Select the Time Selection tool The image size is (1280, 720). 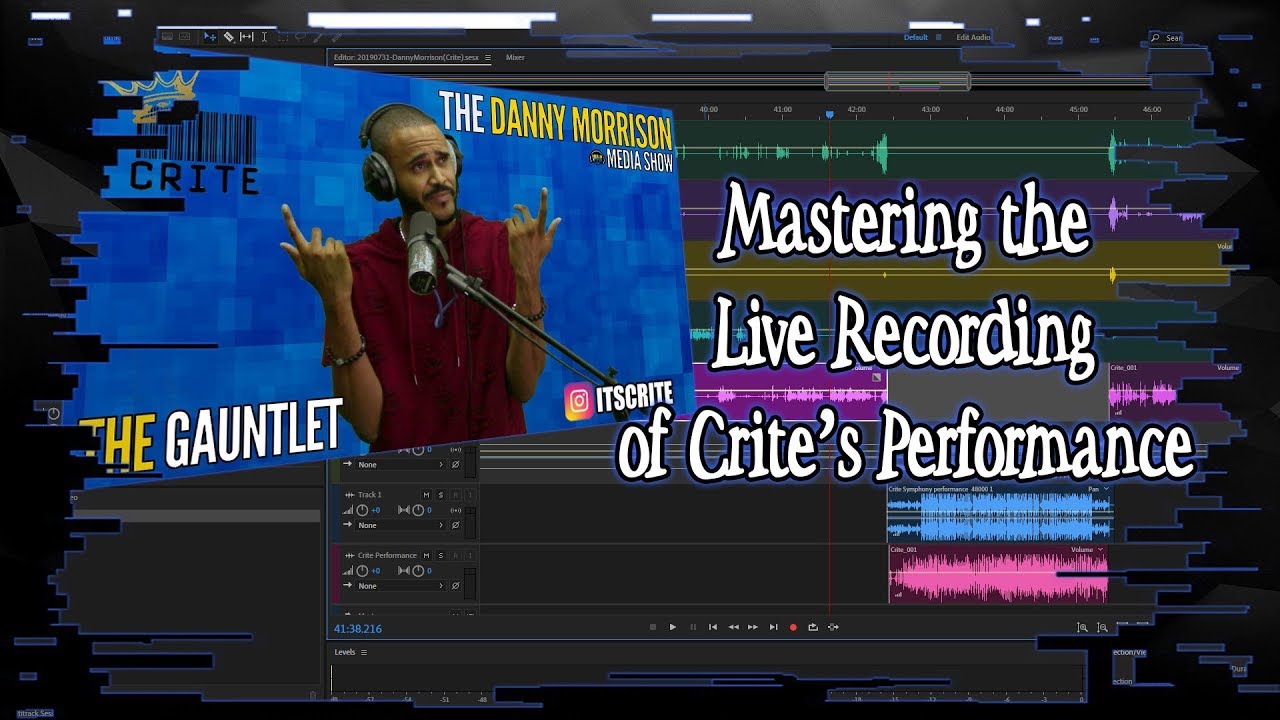click(x=265, y=37)
